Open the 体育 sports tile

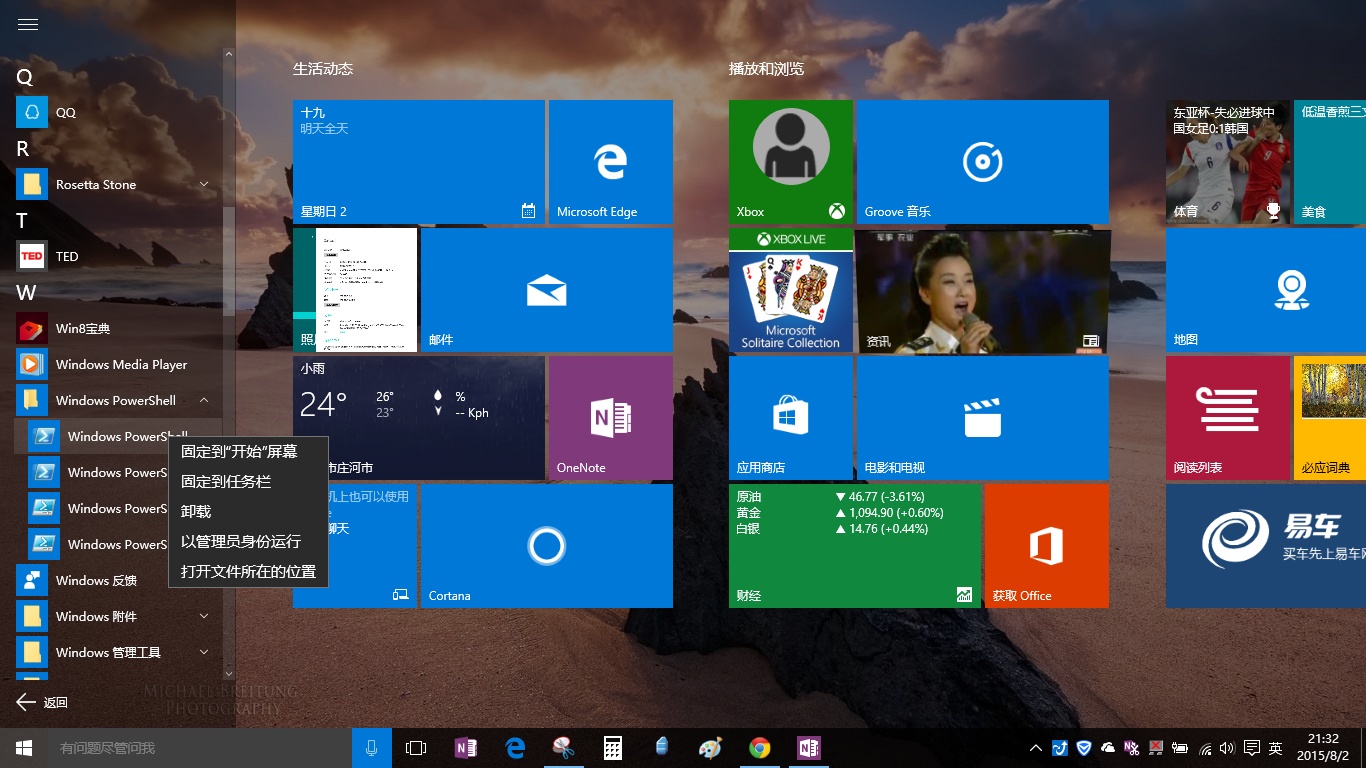click(1228, 162)
